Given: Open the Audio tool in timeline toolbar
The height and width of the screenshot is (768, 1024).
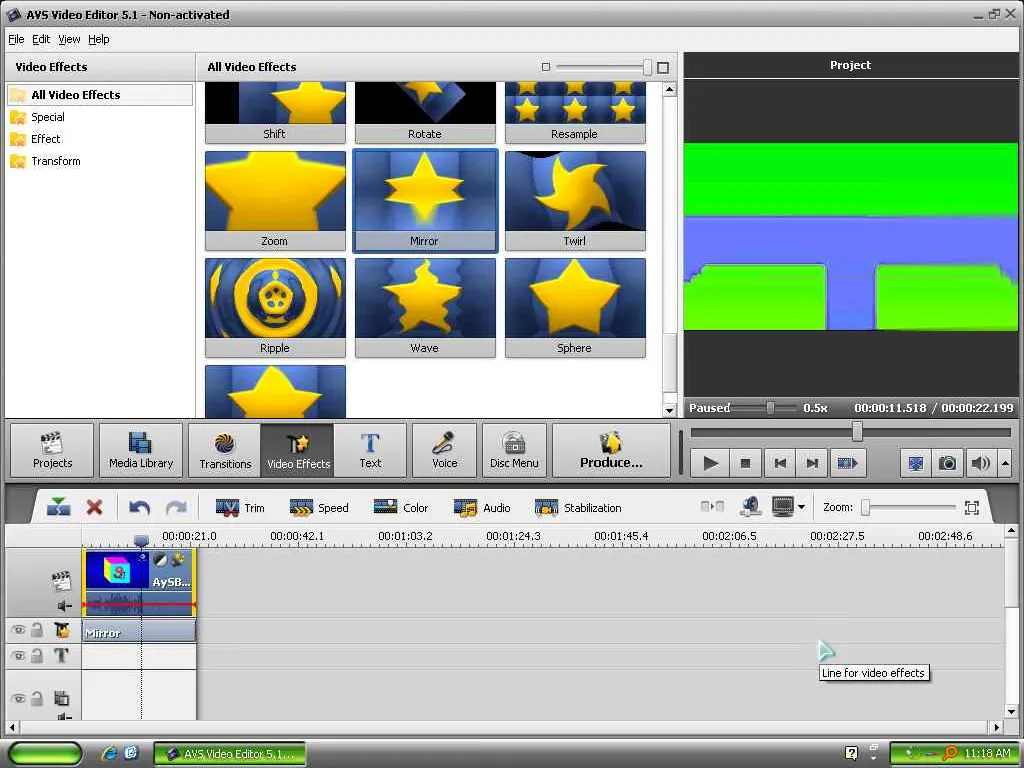Looking at the screenshot, I should coord(482,507).
